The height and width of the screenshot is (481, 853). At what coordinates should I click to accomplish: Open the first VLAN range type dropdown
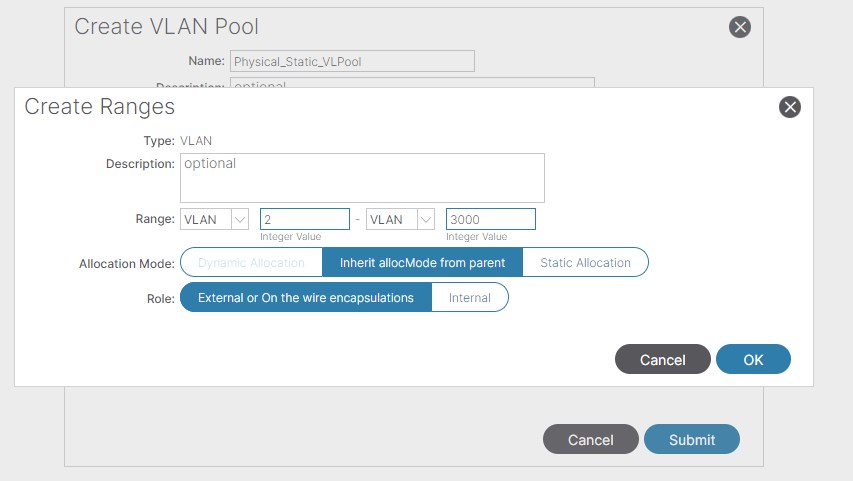point(215,219)
